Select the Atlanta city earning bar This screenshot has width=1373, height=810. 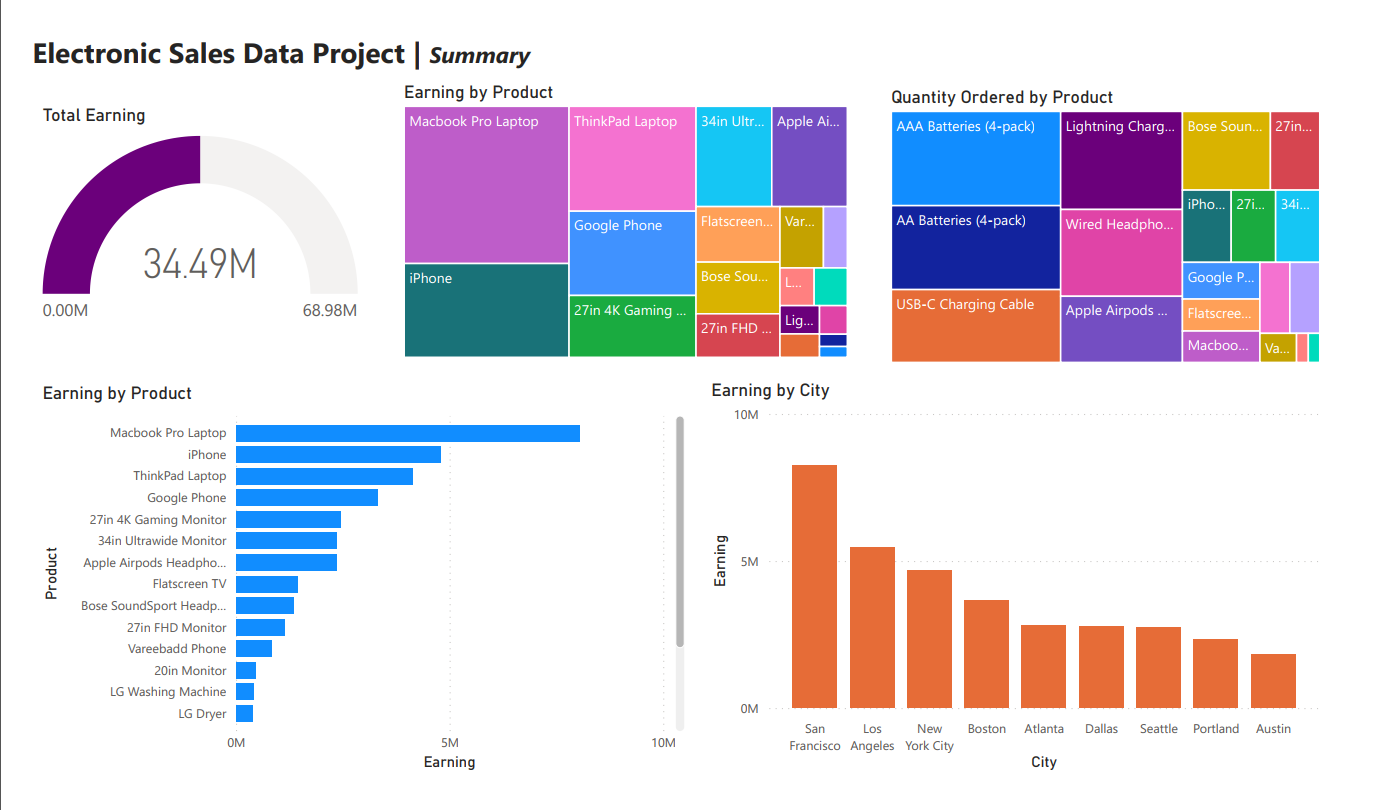coord(1043,667)
